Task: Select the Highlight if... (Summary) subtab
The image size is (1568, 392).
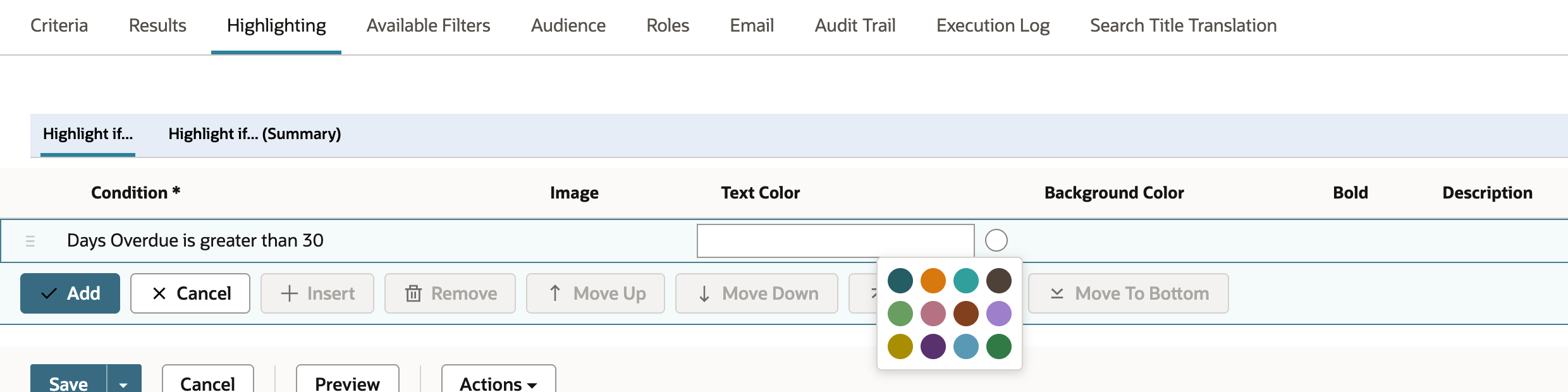Action: [255, 134]
